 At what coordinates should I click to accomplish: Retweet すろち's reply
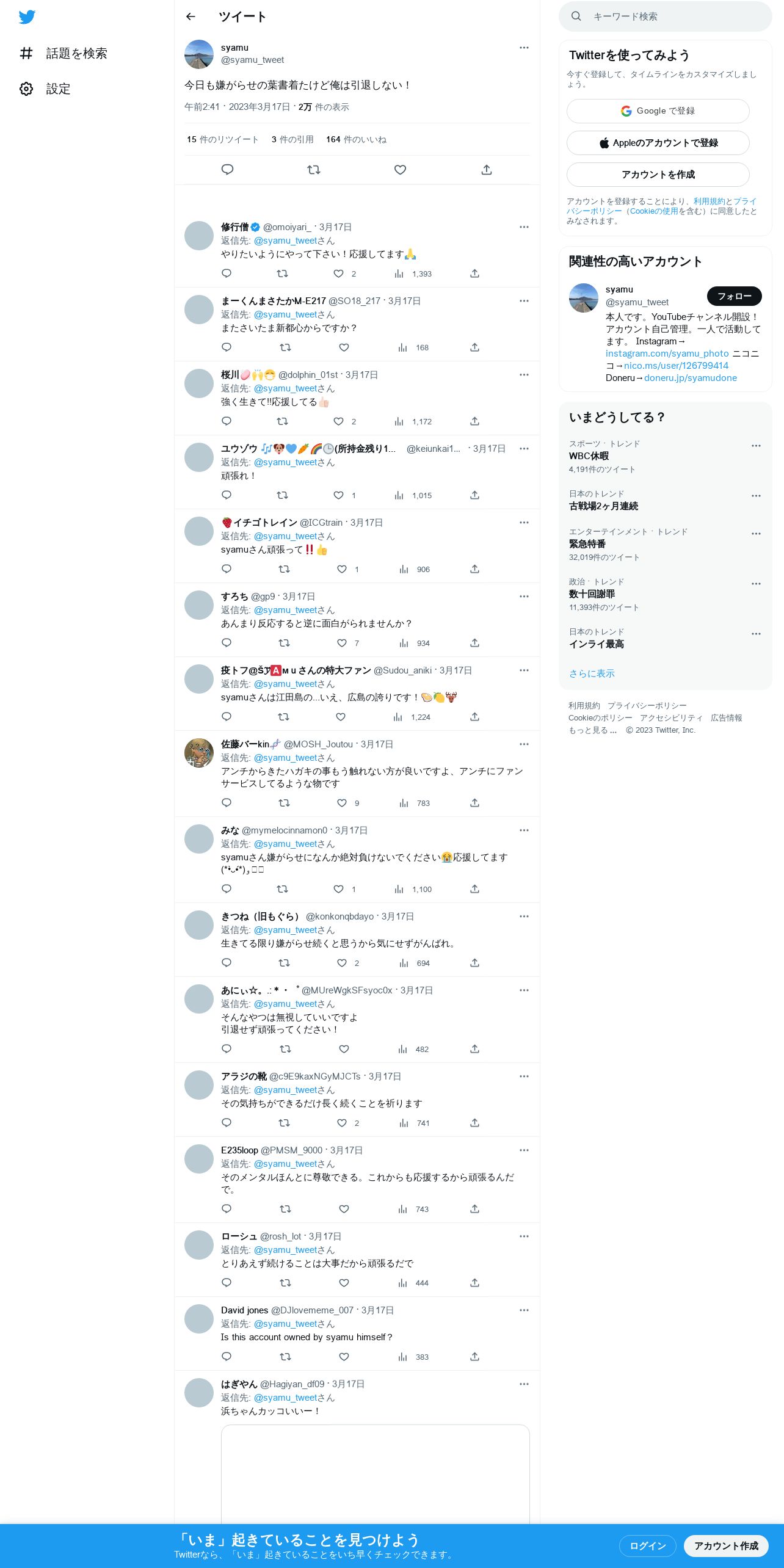(x=284, y=643)
